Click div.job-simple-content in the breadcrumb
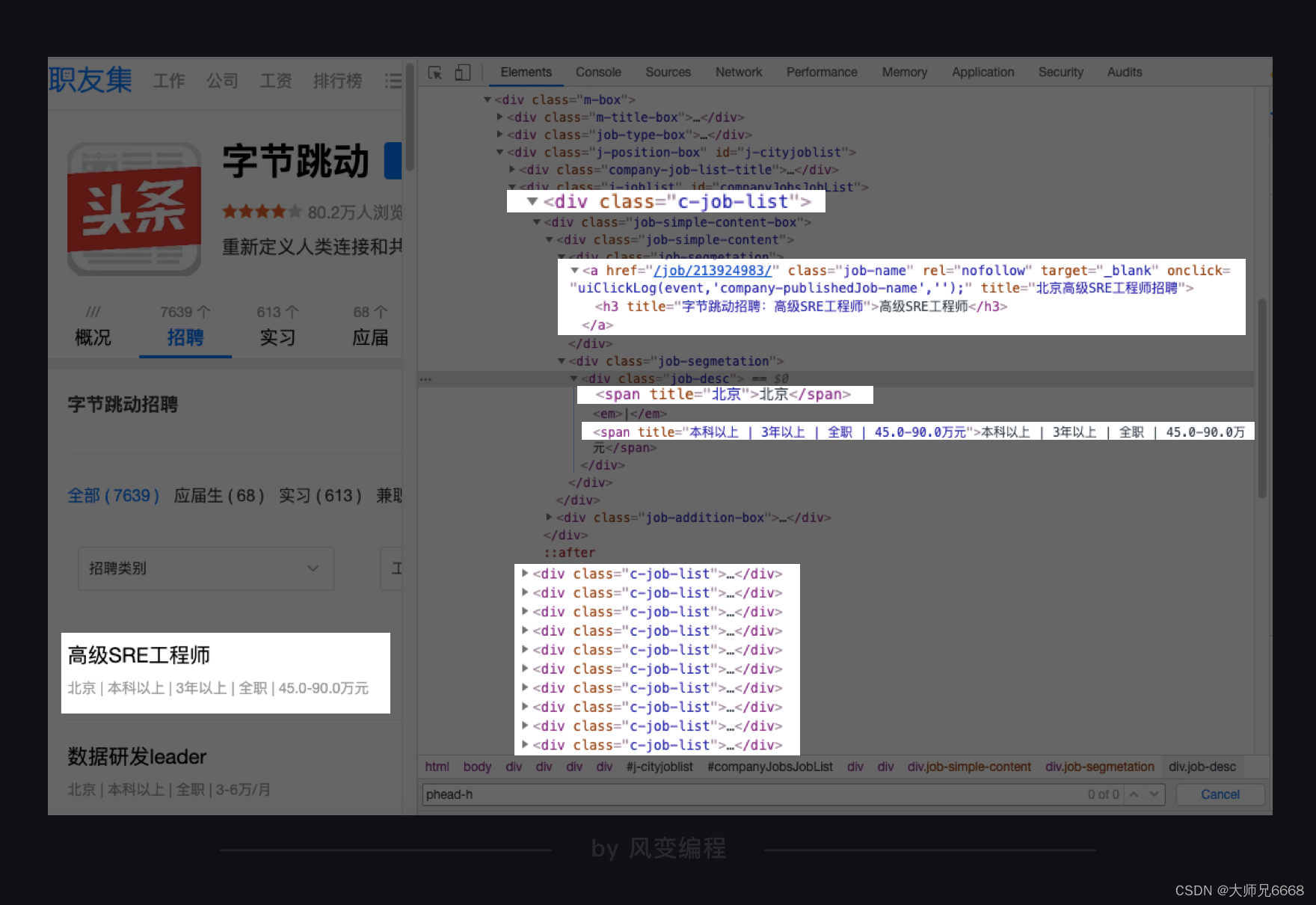 click(969, 767)
